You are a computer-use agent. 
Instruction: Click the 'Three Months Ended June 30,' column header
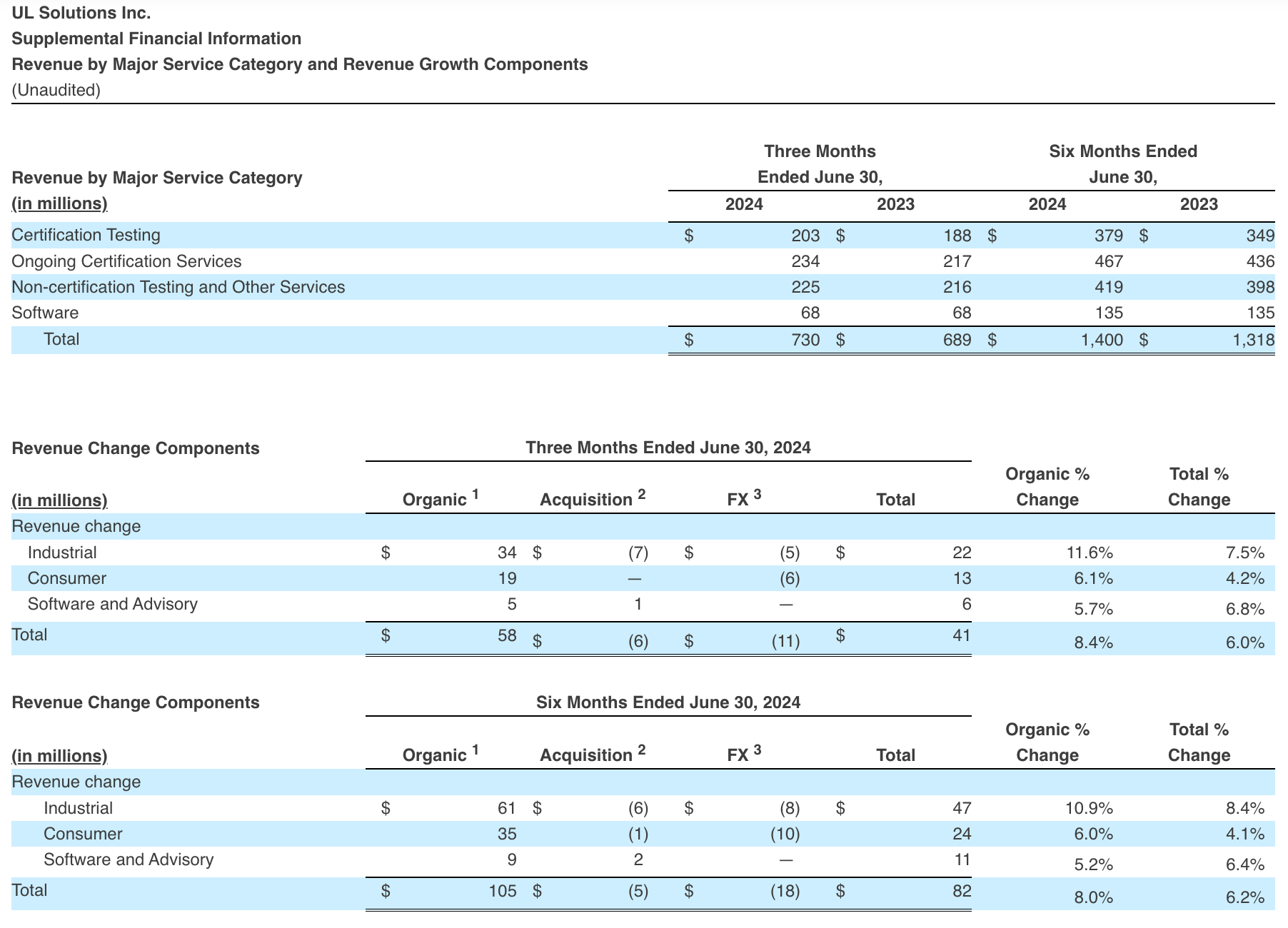coord(820,164)
